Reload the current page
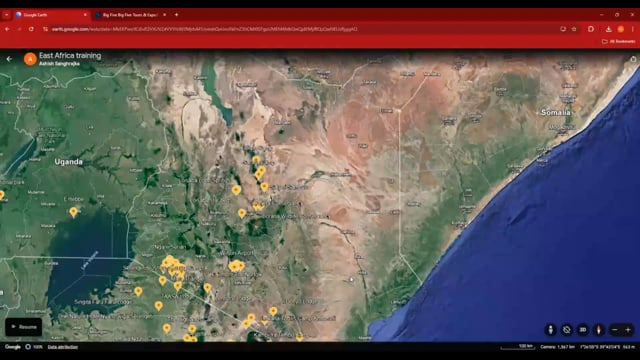Viewport: 640px width, 360px height. [31, 29]
